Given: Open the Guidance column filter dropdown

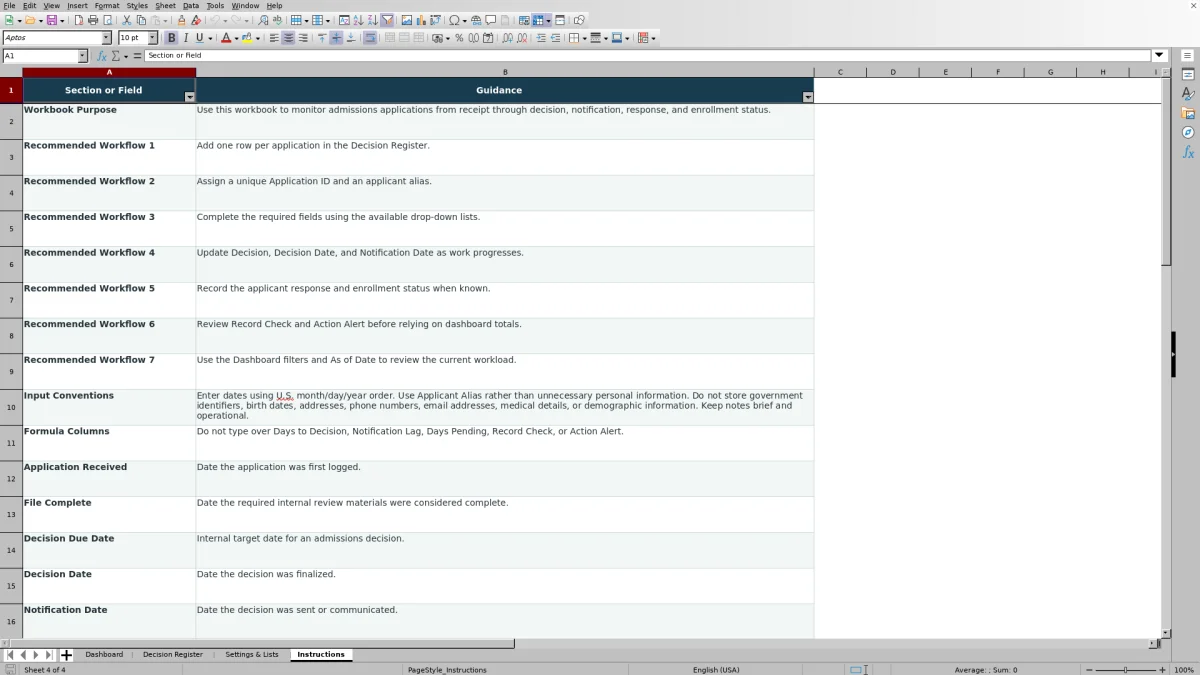Looking at the screenshot, I should [x=808, y=97].
